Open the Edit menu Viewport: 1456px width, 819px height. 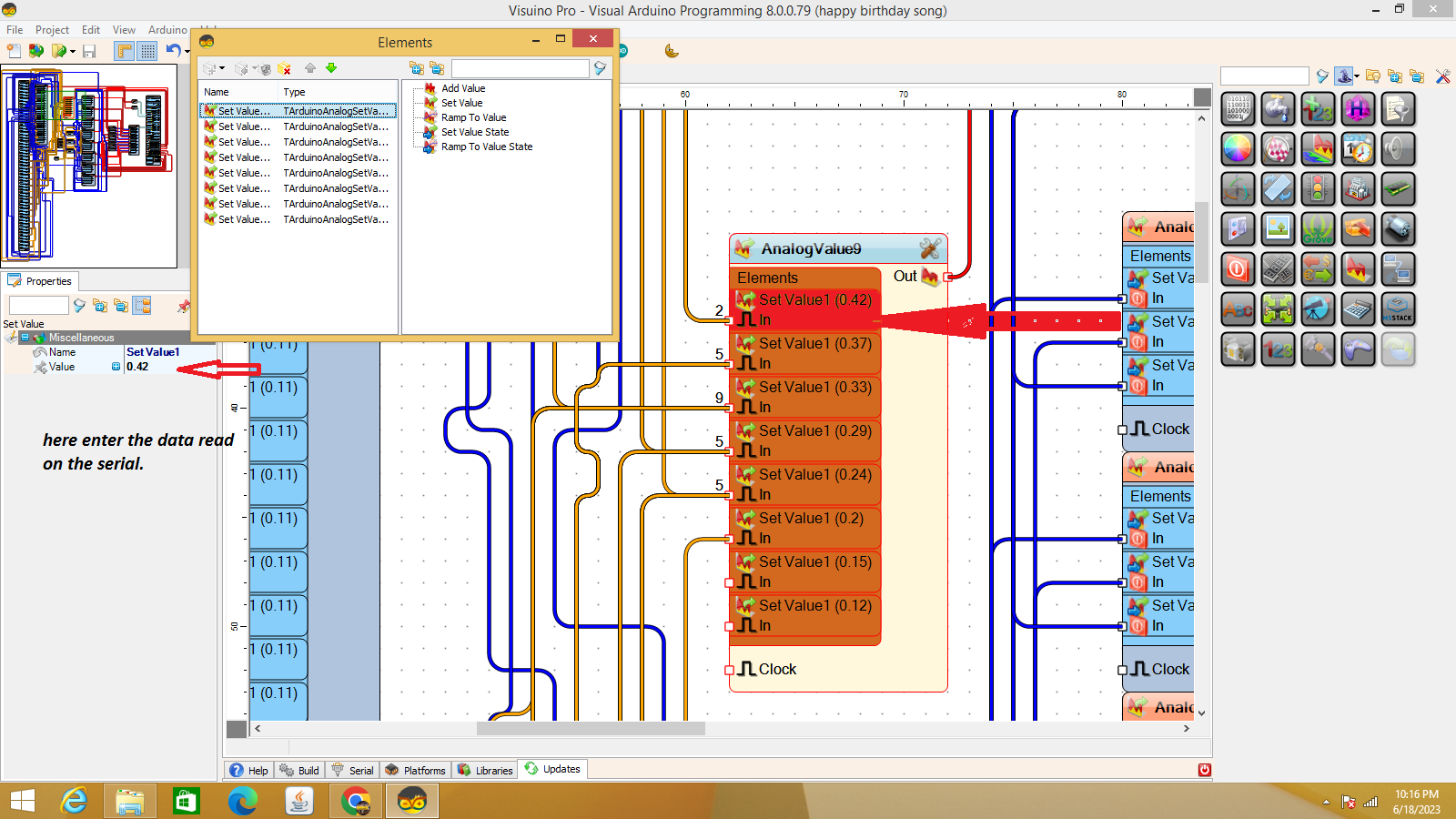[91, 30]
